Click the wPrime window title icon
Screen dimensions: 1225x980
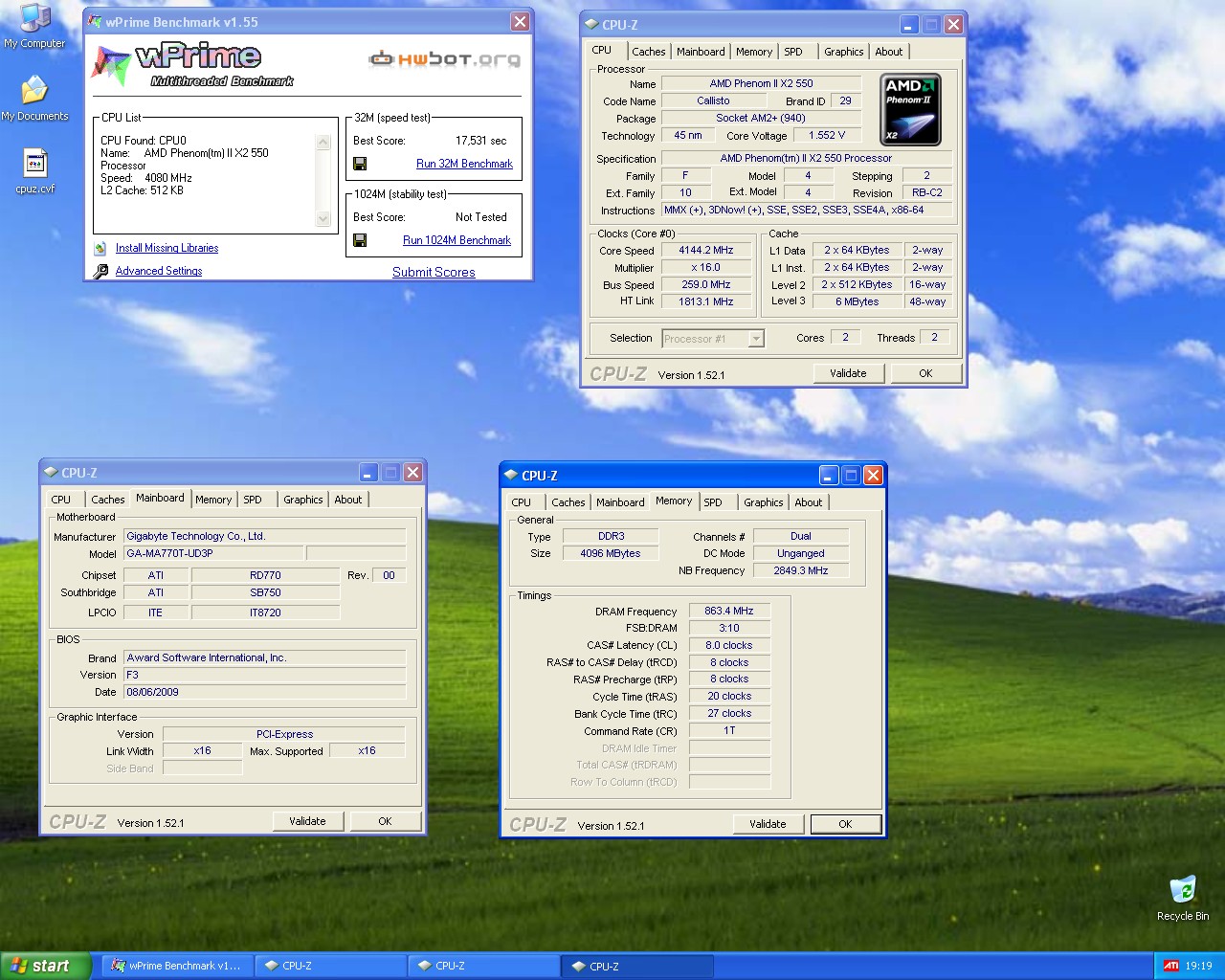click(94, 22)
